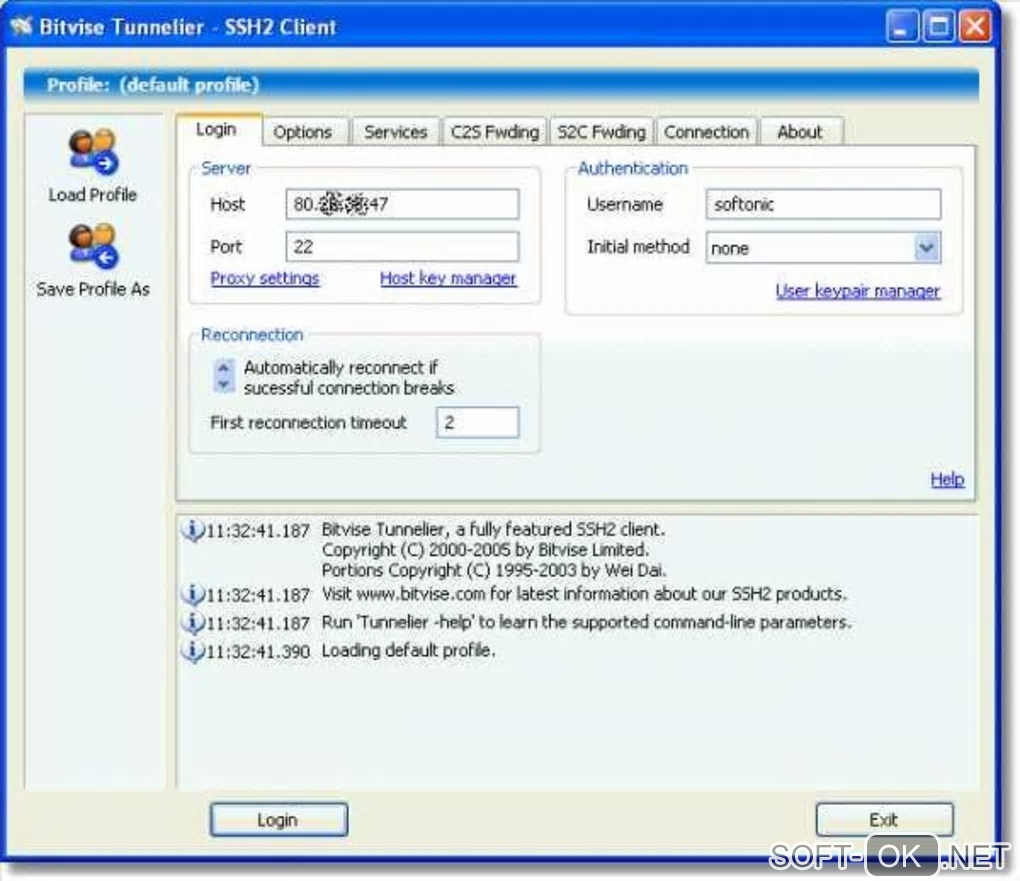The width and height of the screenshot is (1020, 881).
Task: Switch to the Options tab
Action: [x=302, y=132]
